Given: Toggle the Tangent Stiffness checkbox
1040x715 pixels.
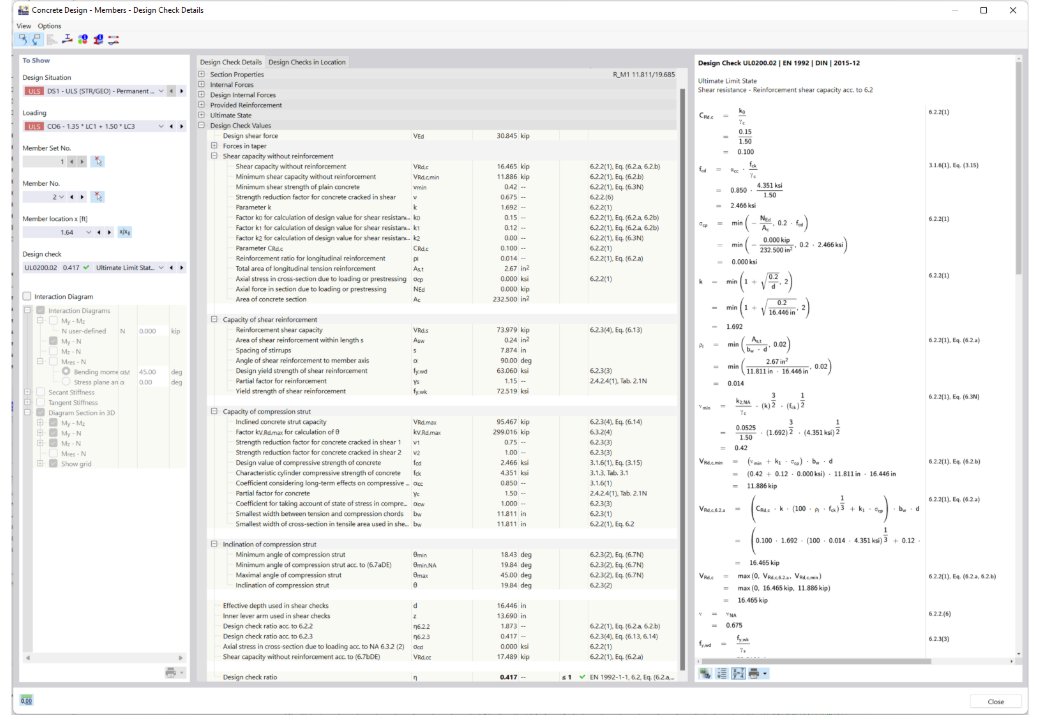Looking at the screenshot, I should [40, 403].
